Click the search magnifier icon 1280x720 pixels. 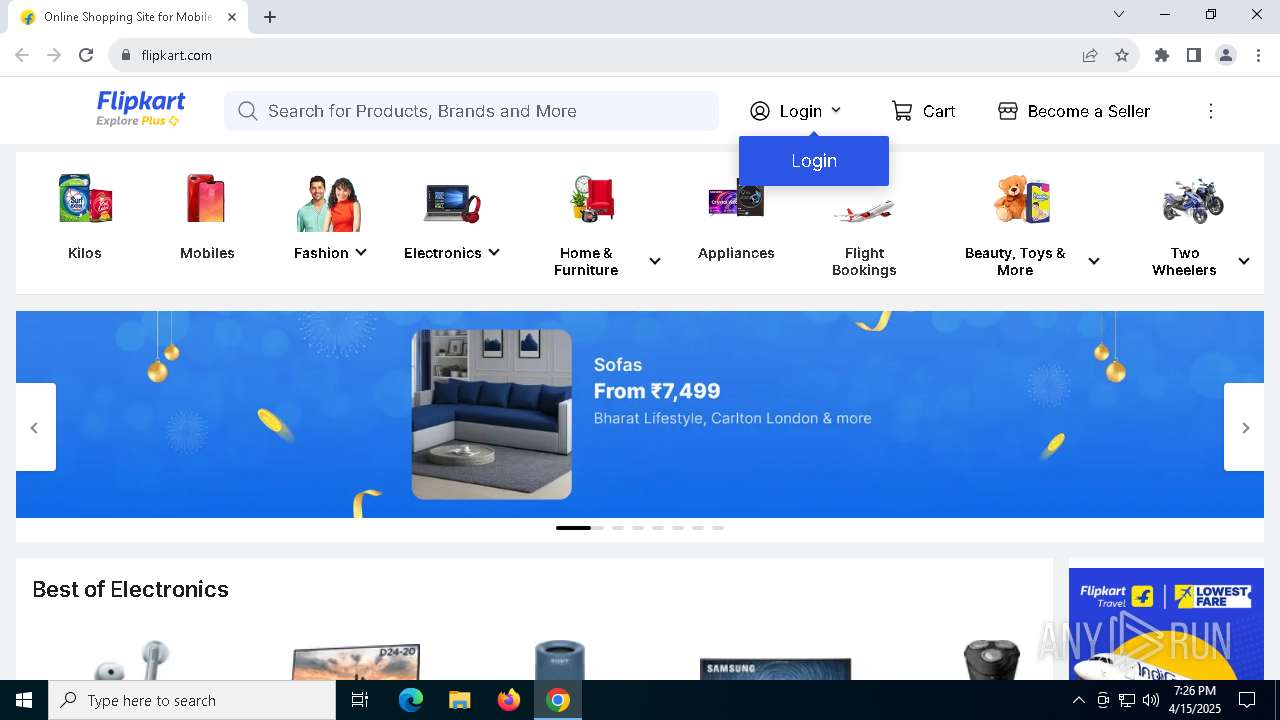[248, 111]
